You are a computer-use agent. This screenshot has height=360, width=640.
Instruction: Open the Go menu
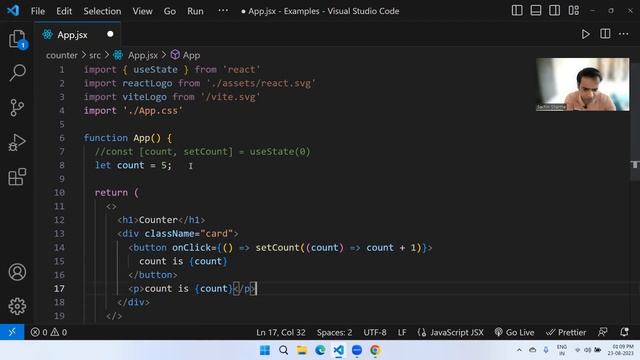(x=170, y=11)
